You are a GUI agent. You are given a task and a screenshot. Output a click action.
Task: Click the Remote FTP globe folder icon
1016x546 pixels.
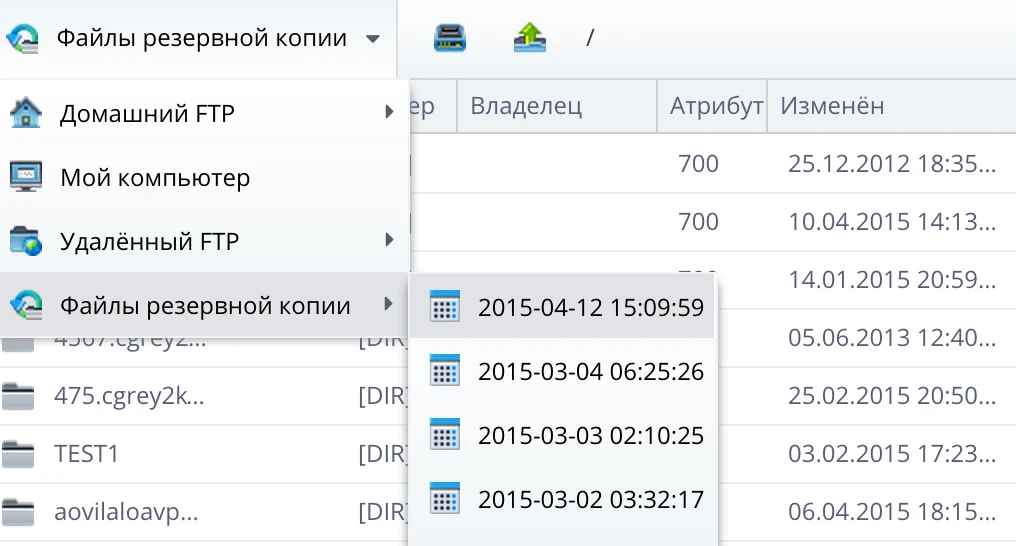pos(26,241)
